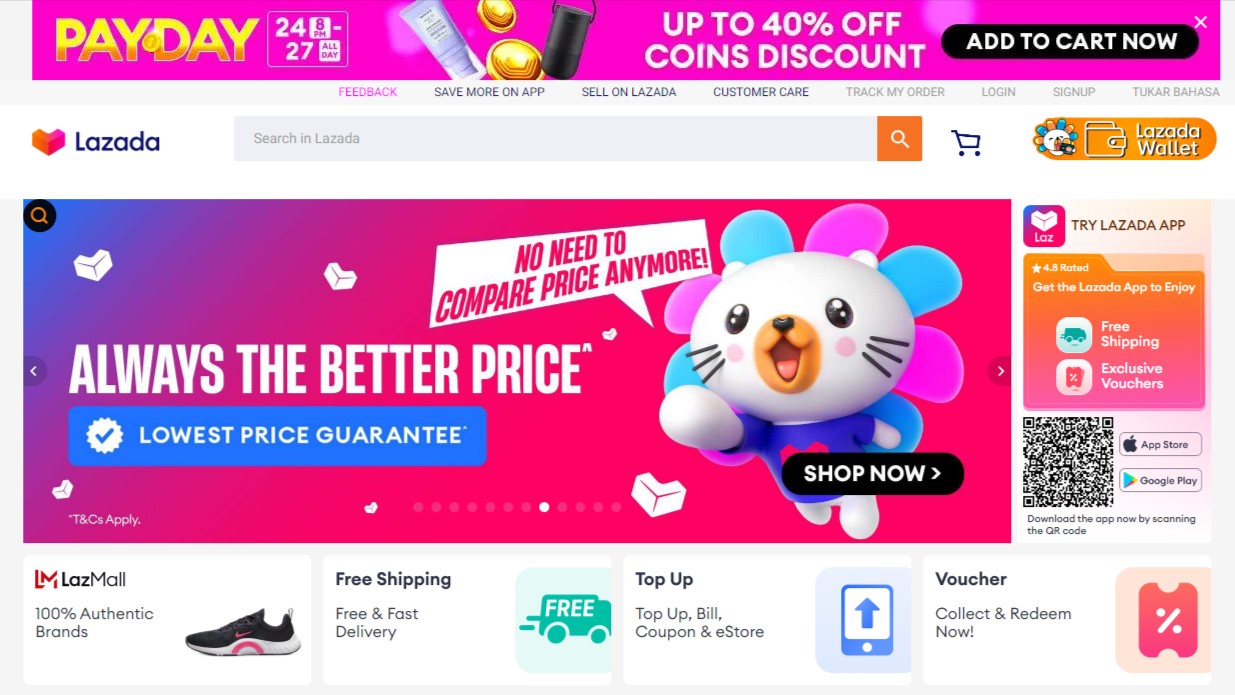Open Customer Care menu
This screenshot has height=695, width=1235.
point(761,92)
